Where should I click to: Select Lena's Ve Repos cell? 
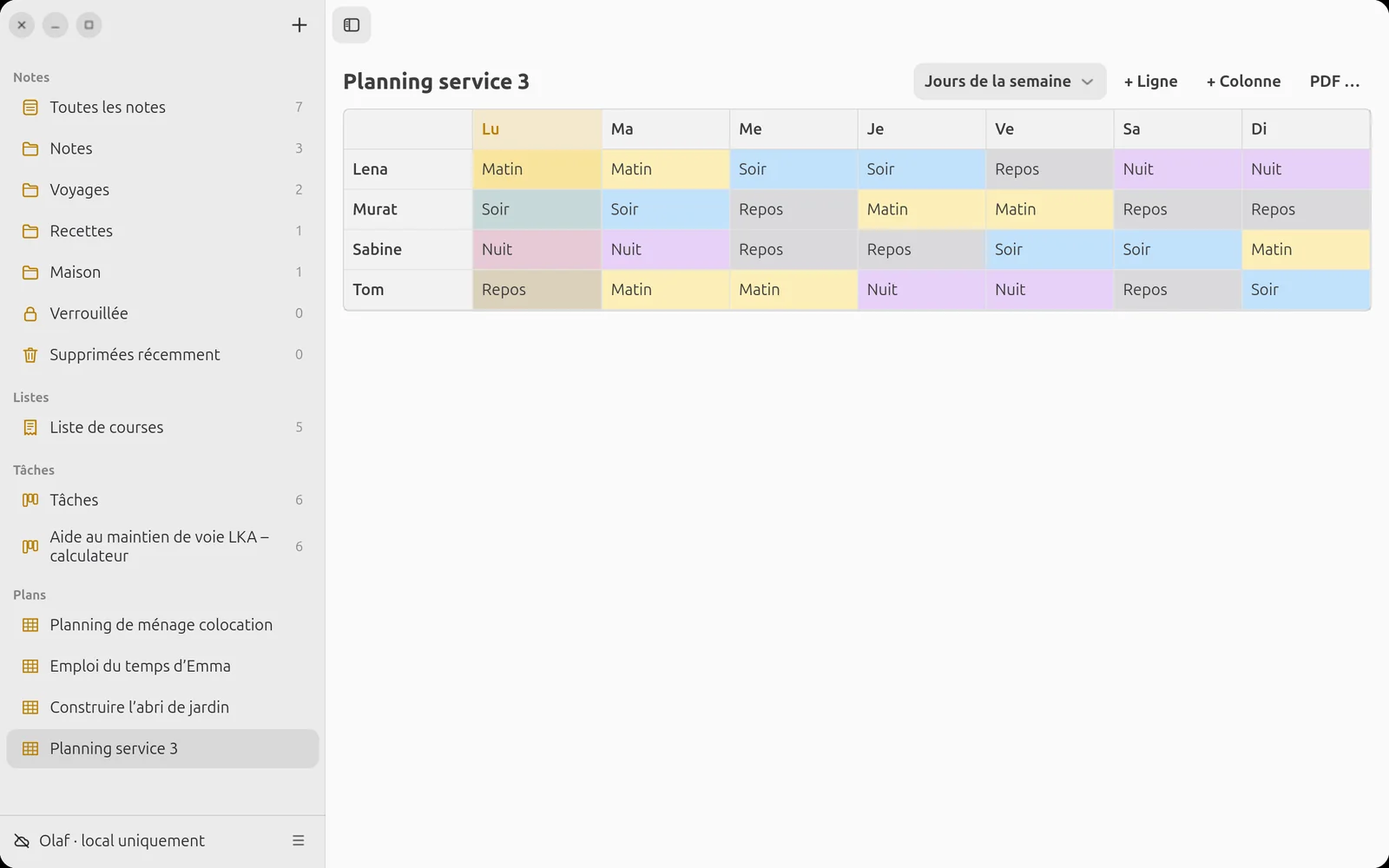pos(1050,169)
